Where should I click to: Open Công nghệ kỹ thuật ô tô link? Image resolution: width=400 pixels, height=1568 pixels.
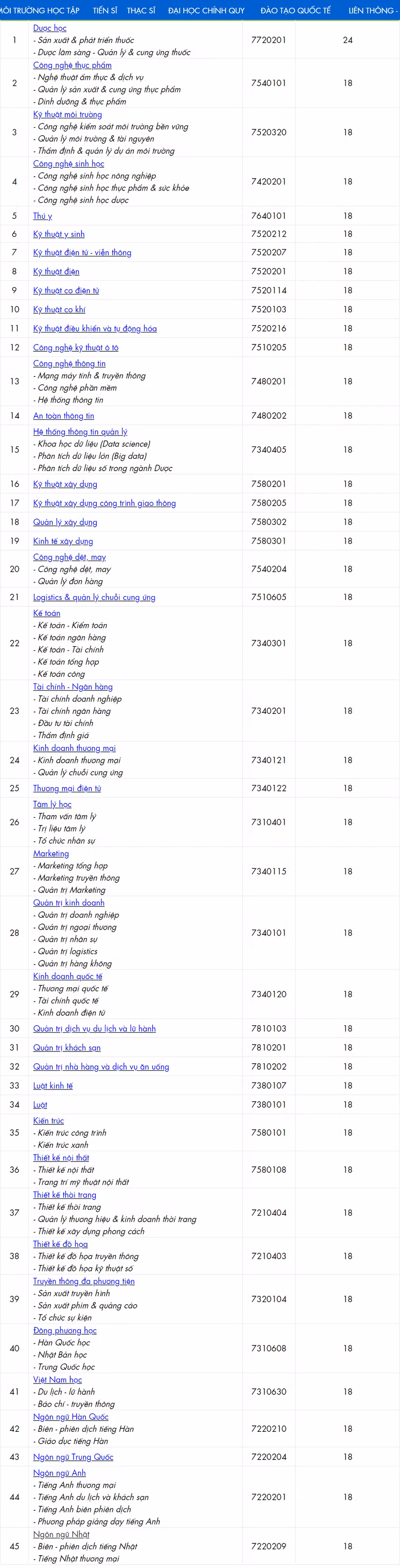coord(76,347)
